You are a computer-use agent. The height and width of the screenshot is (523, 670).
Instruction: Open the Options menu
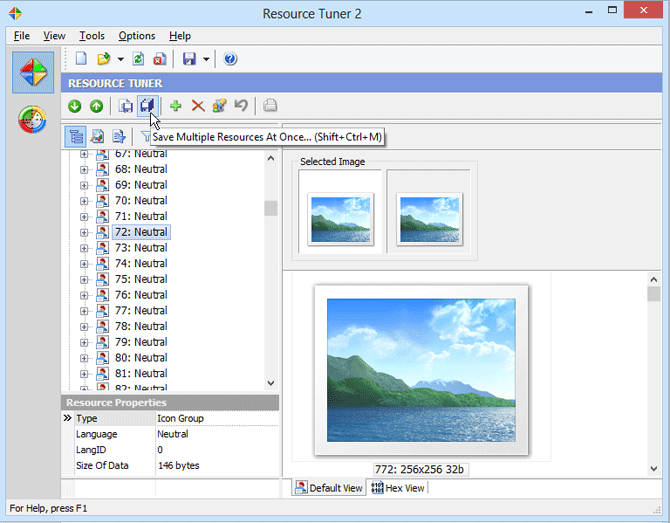click(137, 36)
